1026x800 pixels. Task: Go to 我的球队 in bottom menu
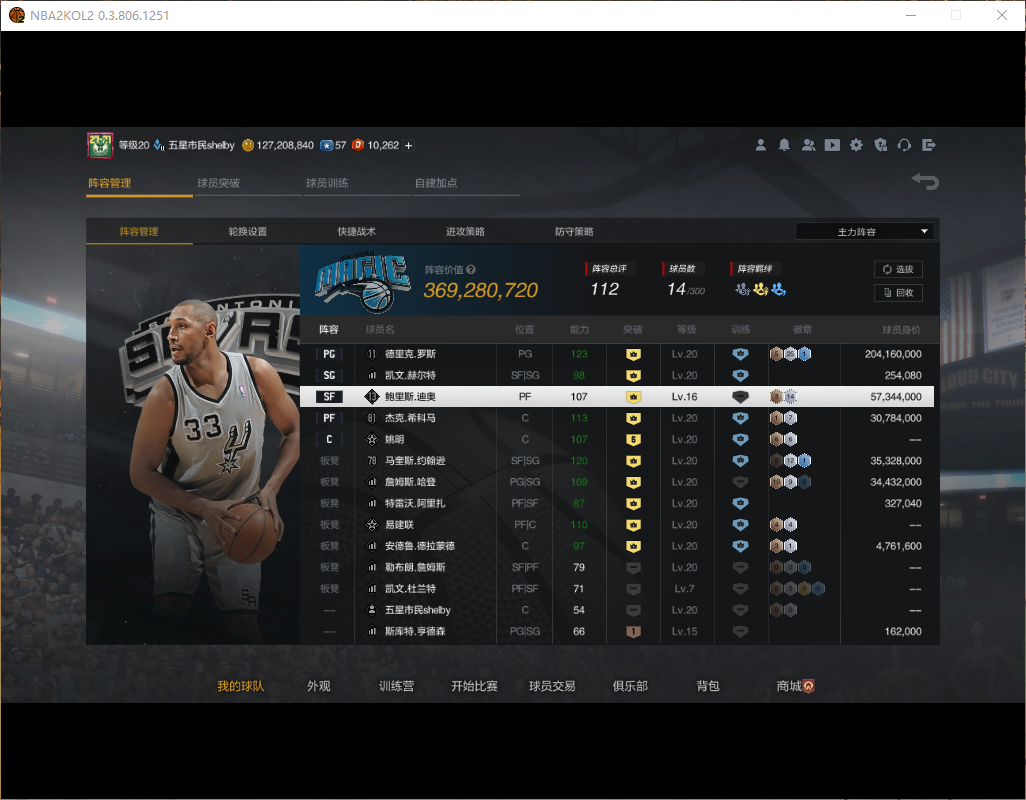241,686
